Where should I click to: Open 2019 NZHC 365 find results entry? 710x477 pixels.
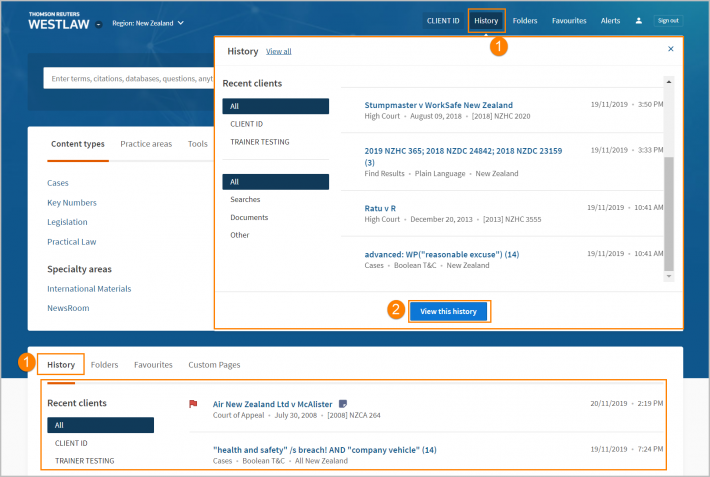click(463, 156)
